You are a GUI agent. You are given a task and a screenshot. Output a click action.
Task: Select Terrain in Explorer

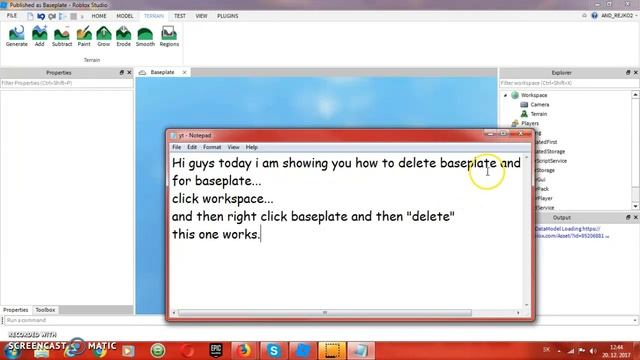(539, 114)
